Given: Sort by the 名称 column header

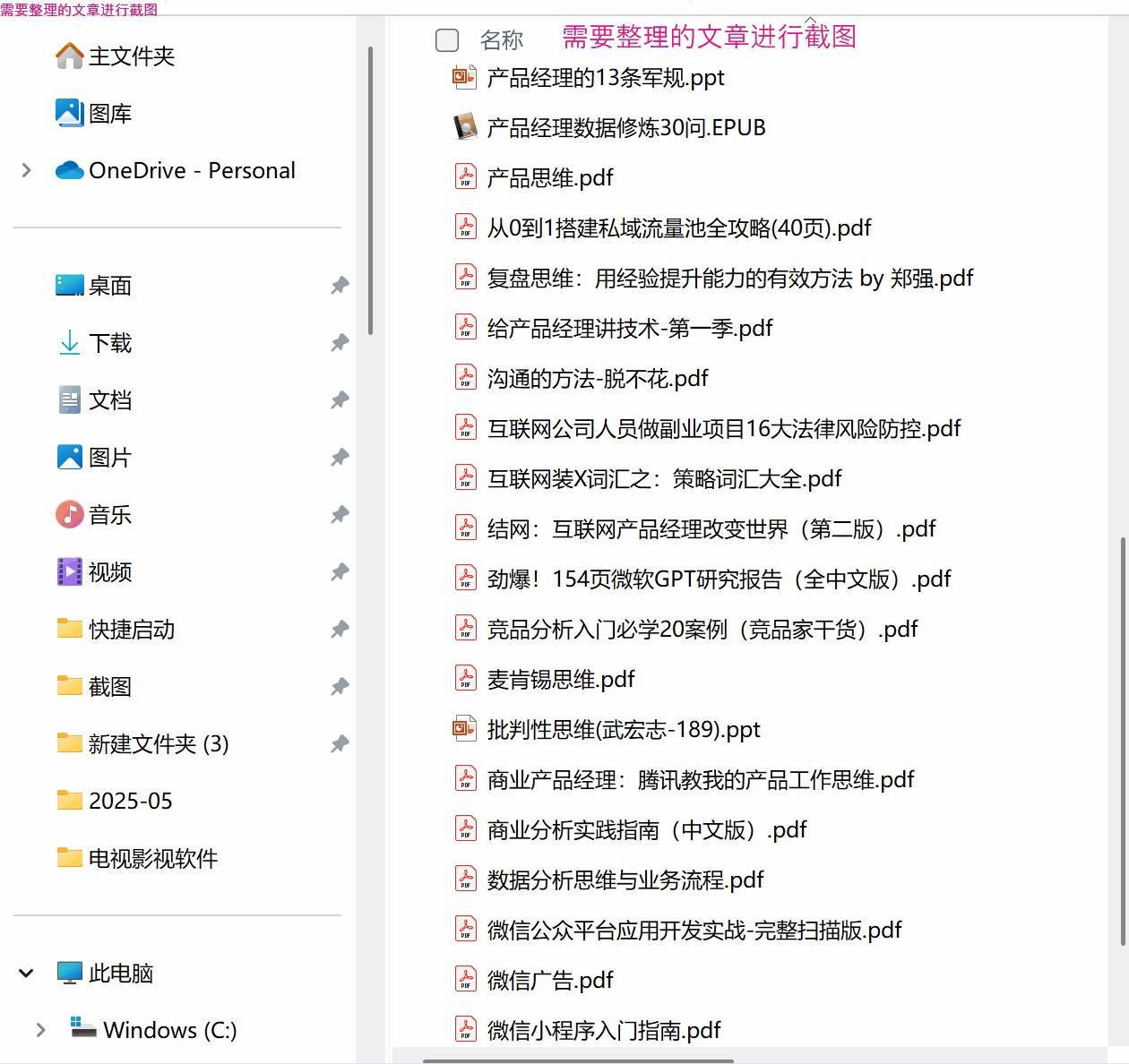Looking at the screenshot, I should [x=501, y=40].
